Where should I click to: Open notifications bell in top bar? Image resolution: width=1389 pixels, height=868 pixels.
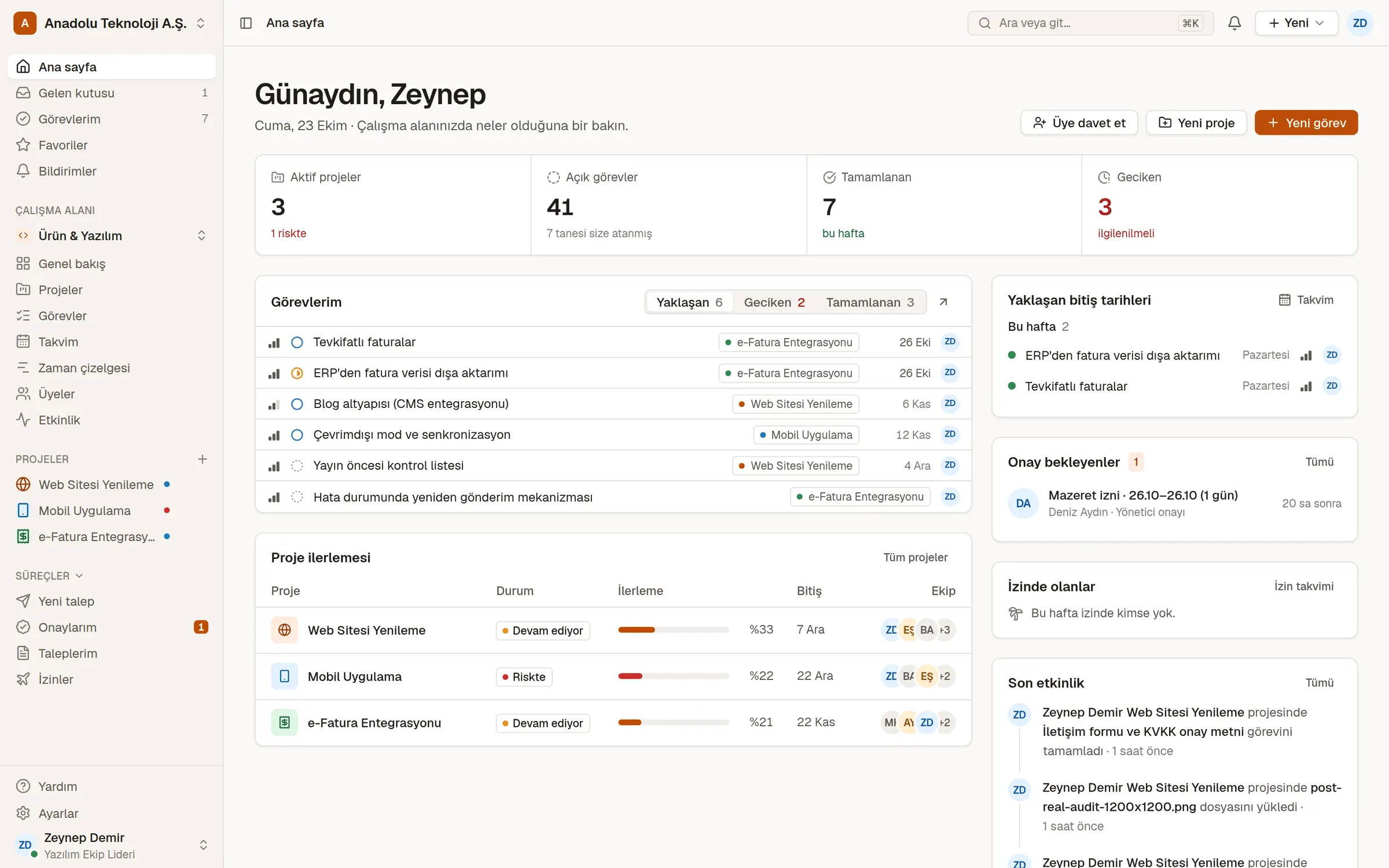pyautogui.click(x=1234, y=23)
